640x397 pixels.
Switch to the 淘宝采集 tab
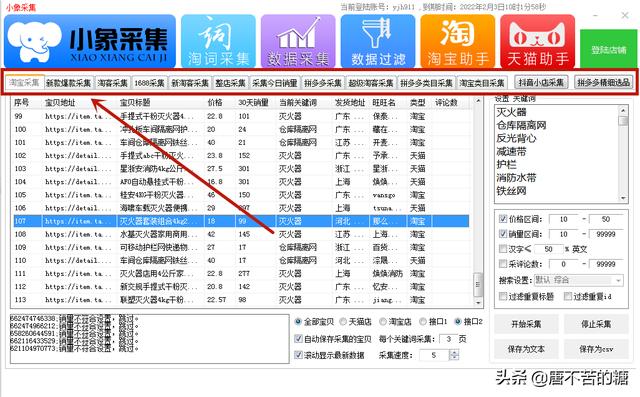24,82
